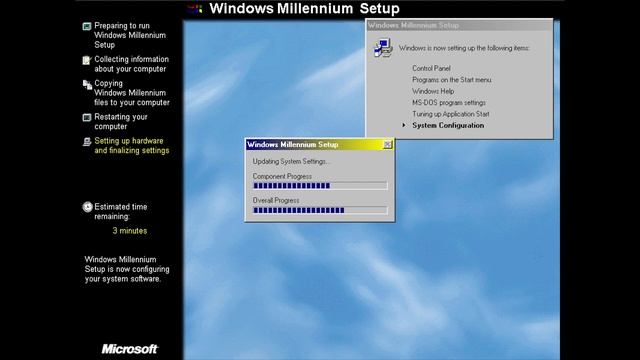Click 'Updating System Settings...' text
The width and height of the screenshot is (640, 360).
tap(291, 161)
